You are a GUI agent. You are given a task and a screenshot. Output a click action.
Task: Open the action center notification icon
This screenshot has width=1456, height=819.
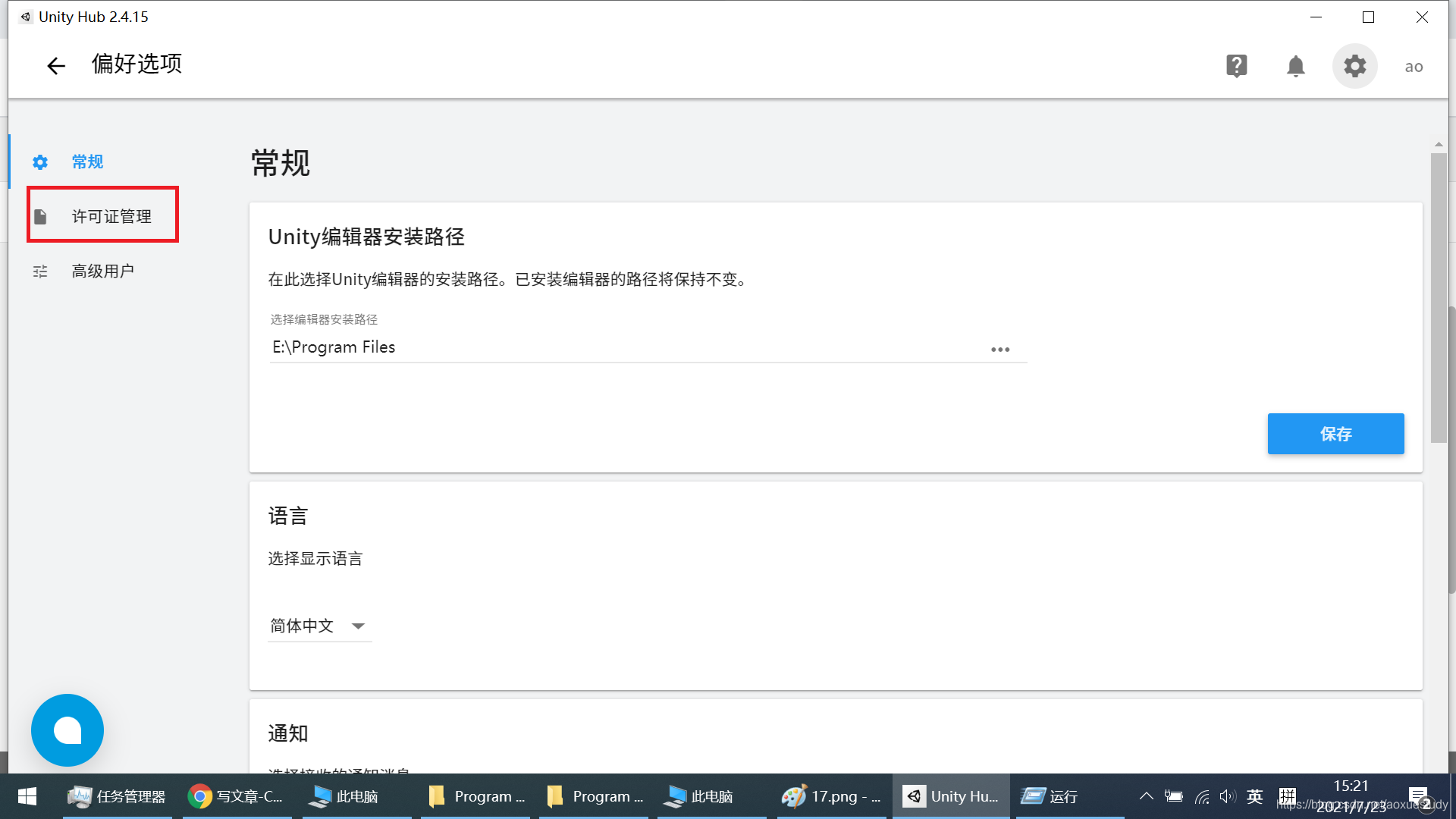coord(1419,797)
